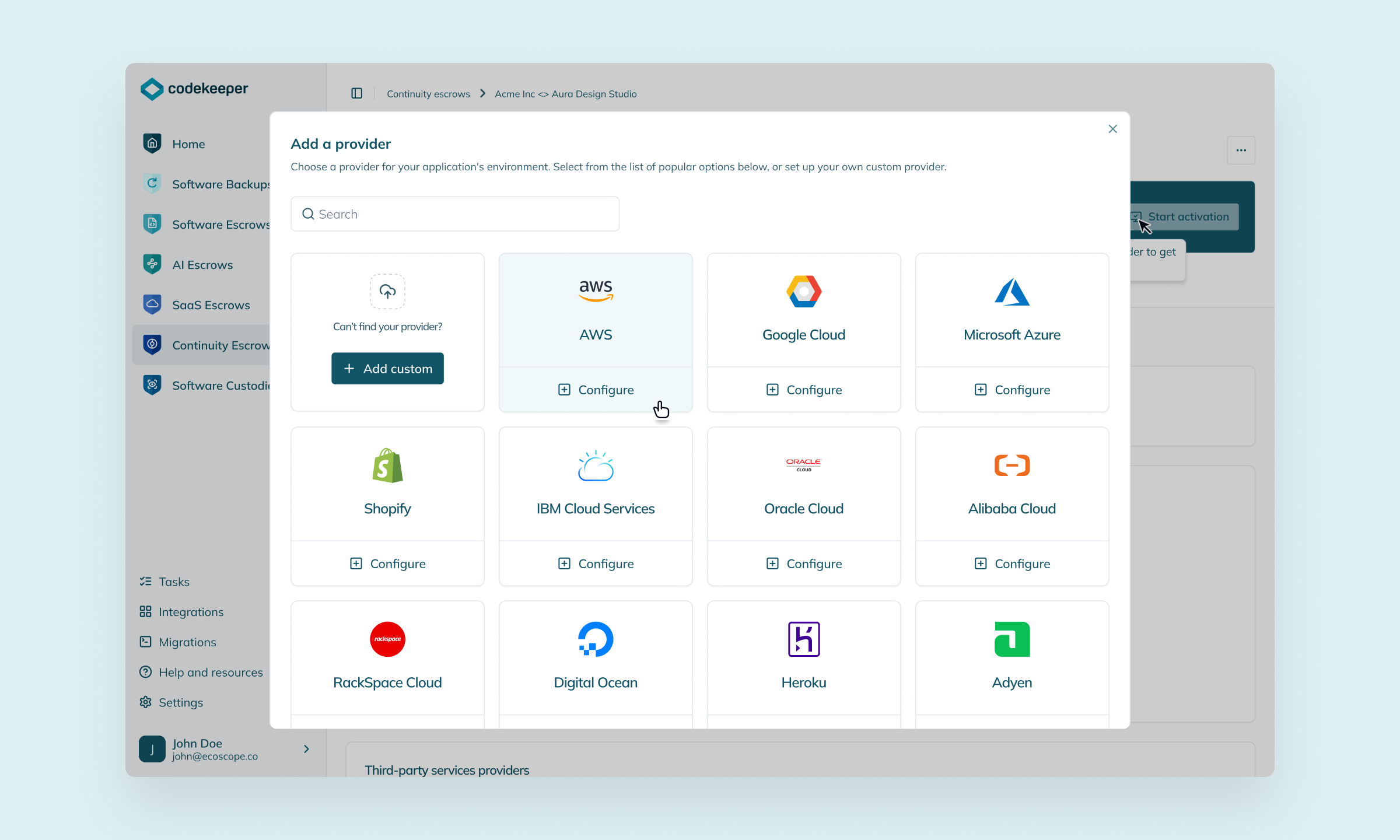Screen dimensions: 1400x840
Task: Click Continuity escrows breadcrumb link
Action: point(428,93)
